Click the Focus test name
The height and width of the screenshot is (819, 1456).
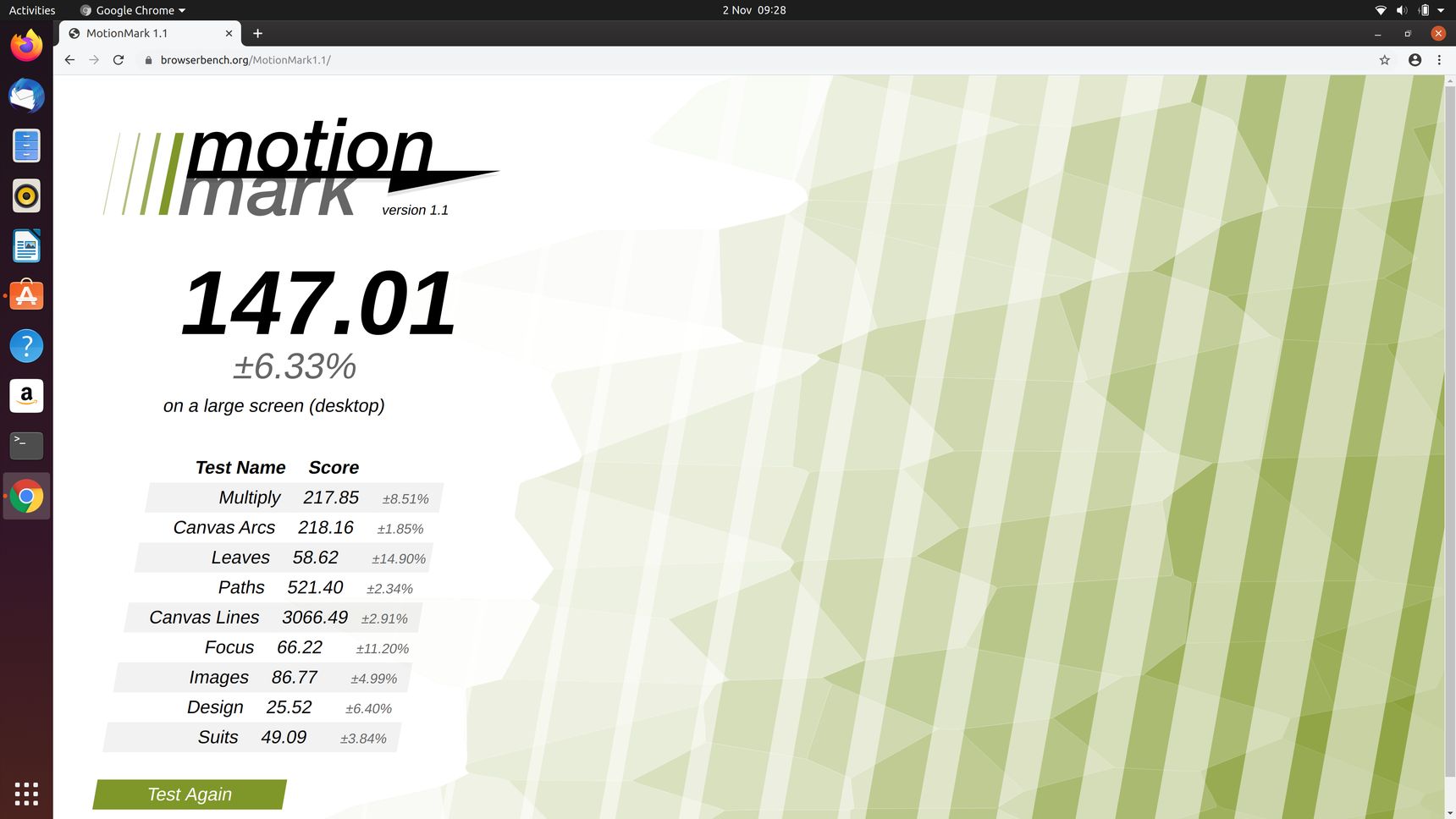tap(229, 647)
